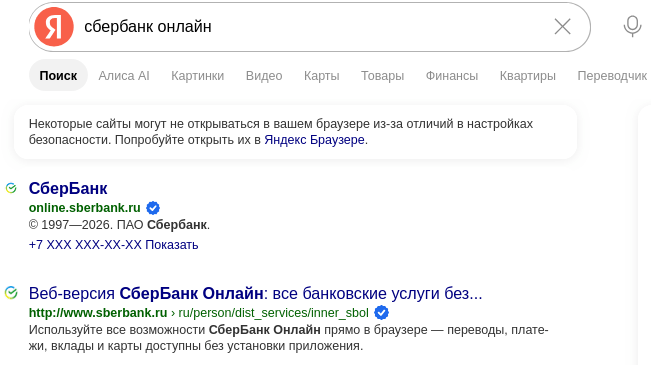Open 'Веб-версия СберБанк Онлайн' result title
The image size is (651, 365).
[x=255, y=293]
